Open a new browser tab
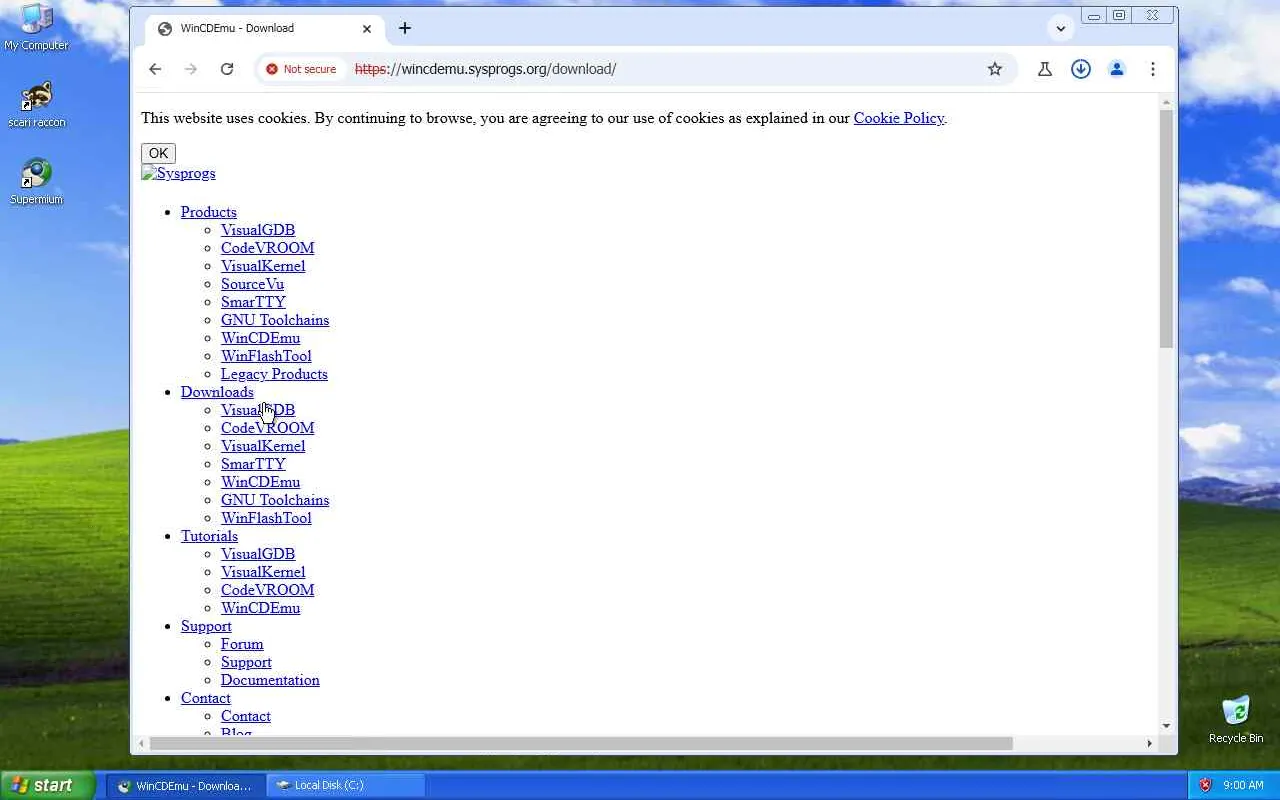1280x800 pixels. (x=405, y=28)
